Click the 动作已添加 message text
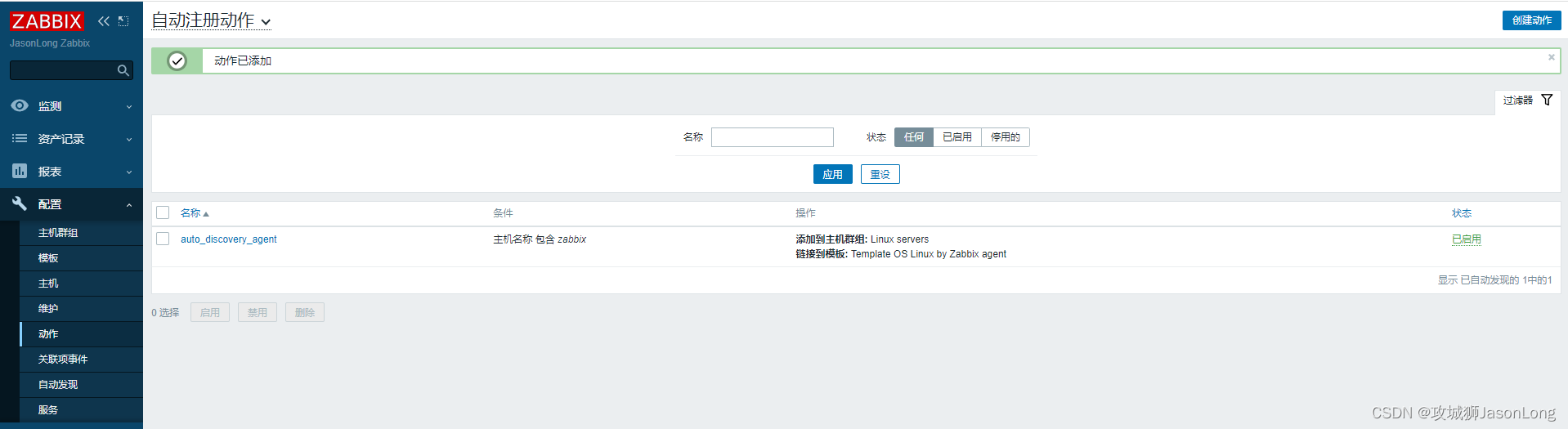 (x=243, y=60)
